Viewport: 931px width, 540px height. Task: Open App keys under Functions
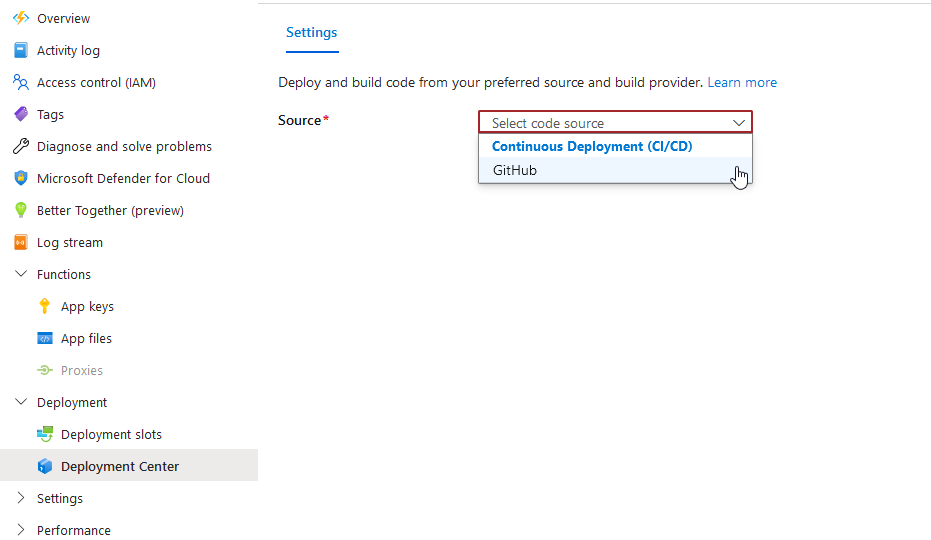[87, 307]
